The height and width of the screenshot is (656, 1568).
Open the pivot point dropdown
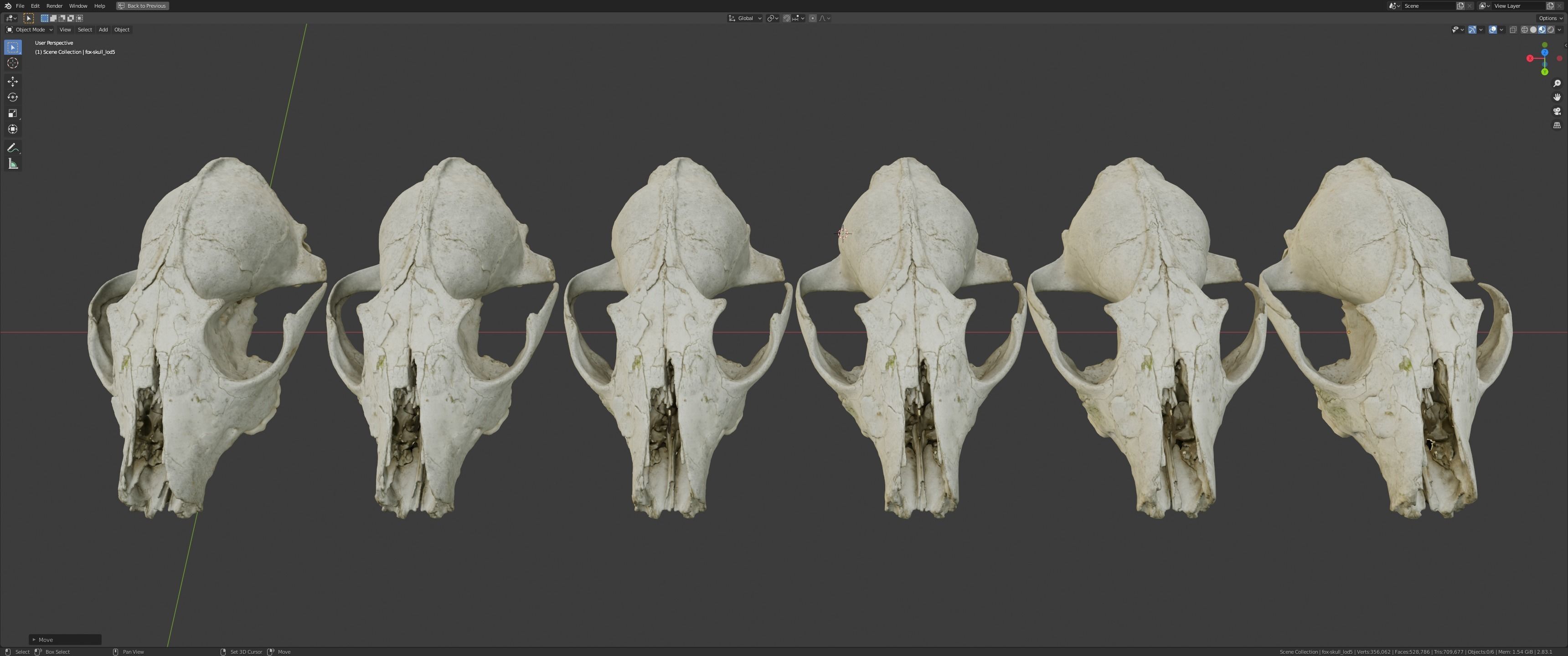(773, 18)
